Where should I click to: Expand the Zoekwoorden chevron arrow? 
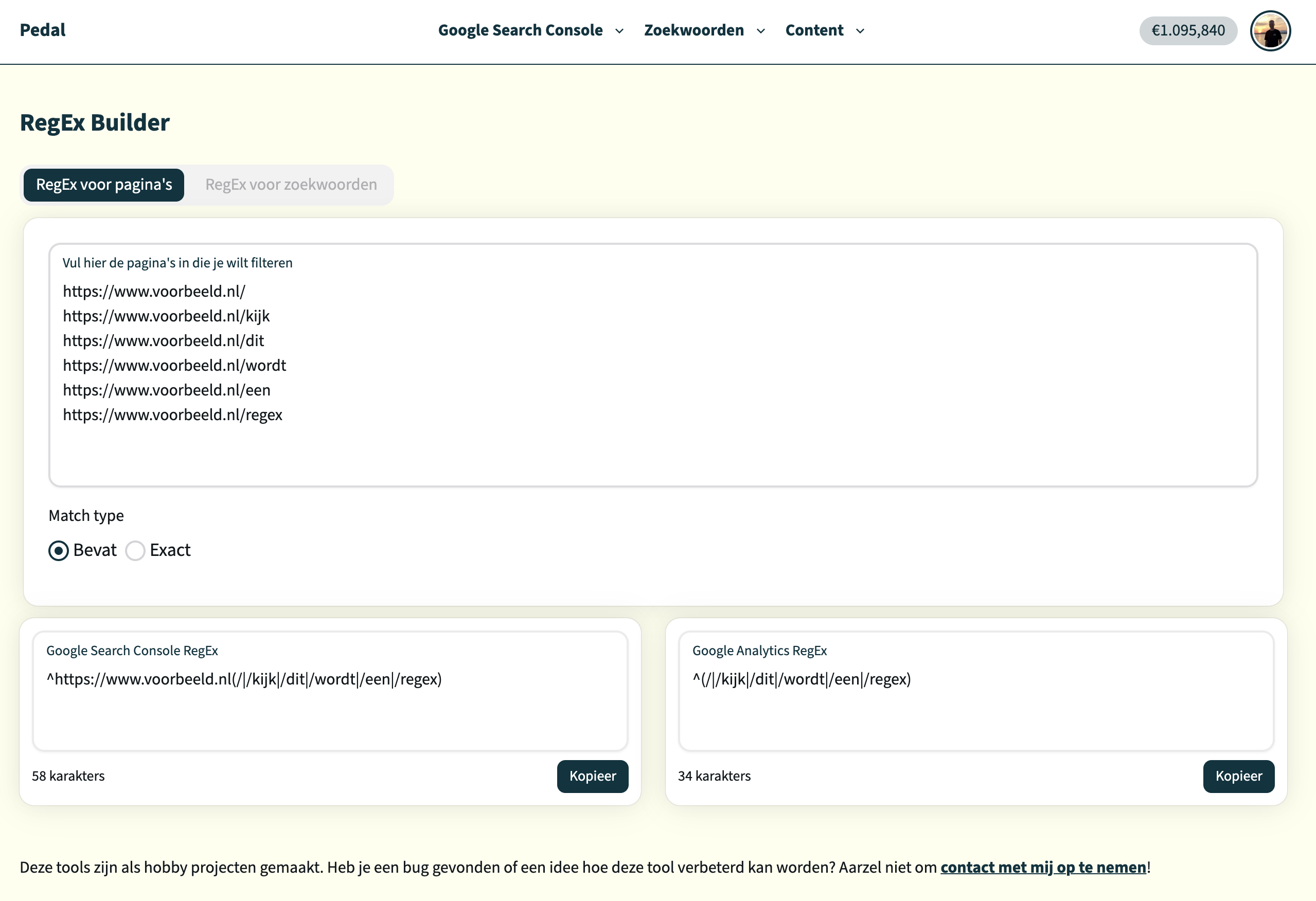pyautogui.click(x=761, y=31)
